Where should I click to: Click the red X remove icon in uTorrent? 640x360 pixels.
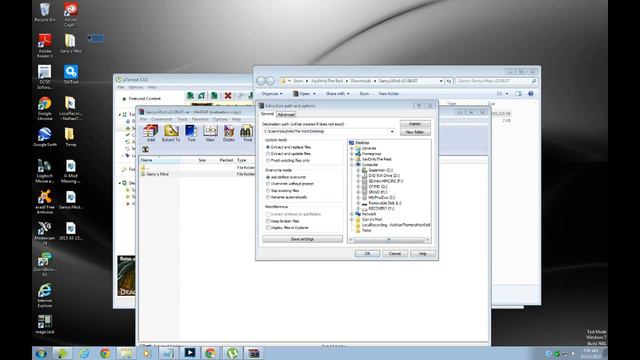coord(228,96)
